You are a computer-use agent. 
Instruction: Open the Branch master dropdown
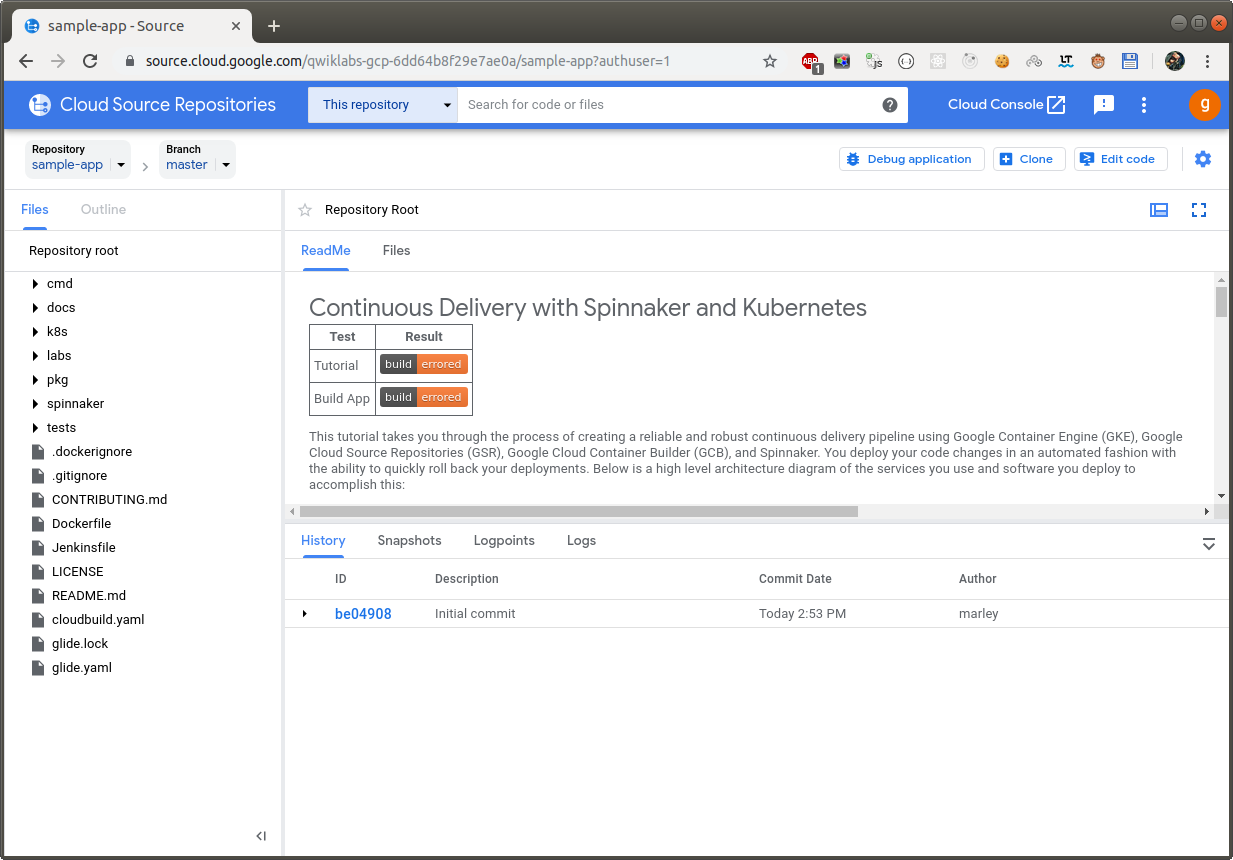pyautogui.click(x=198, y=158)
